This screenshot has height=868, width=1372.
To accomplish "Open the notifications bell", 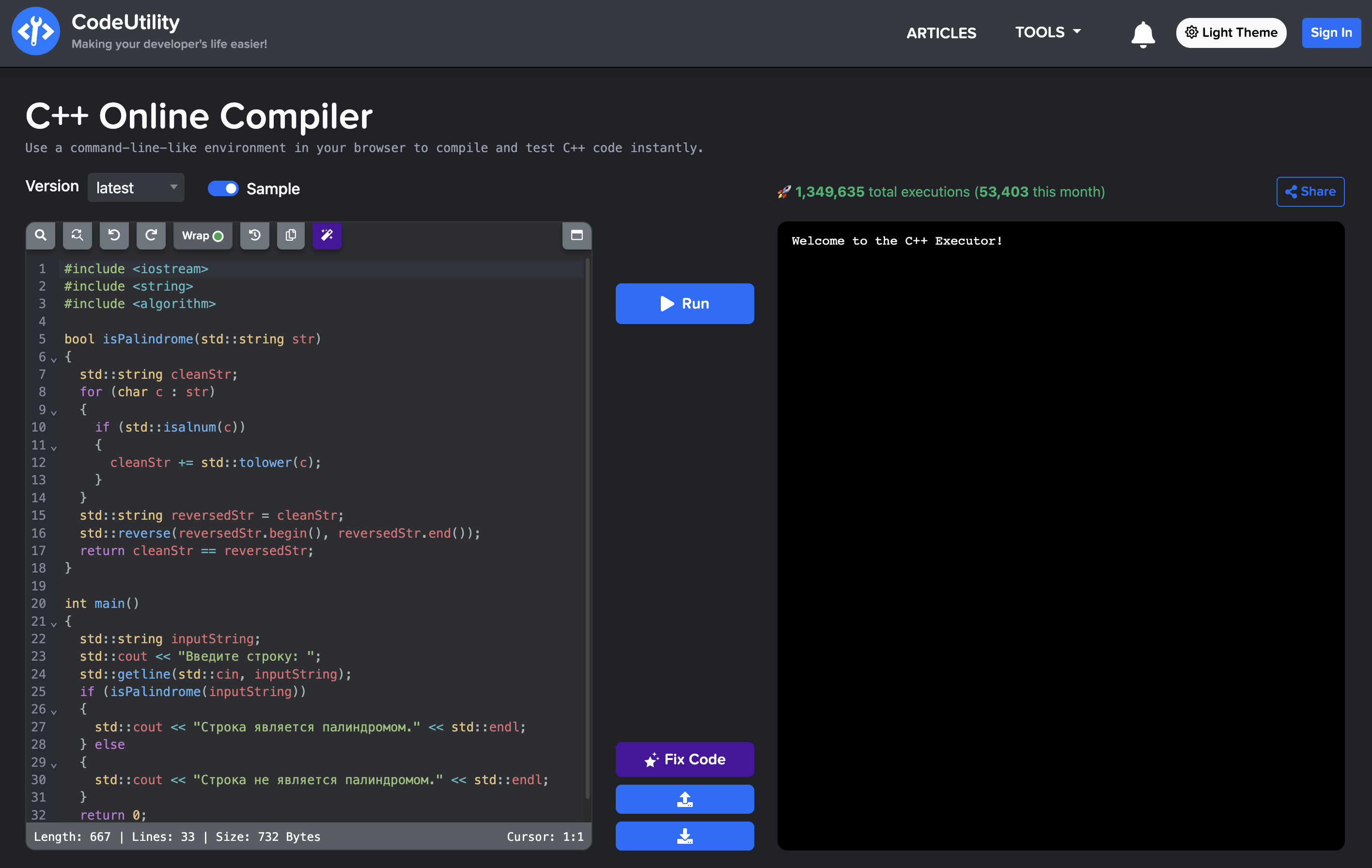I will [1143, 33].
